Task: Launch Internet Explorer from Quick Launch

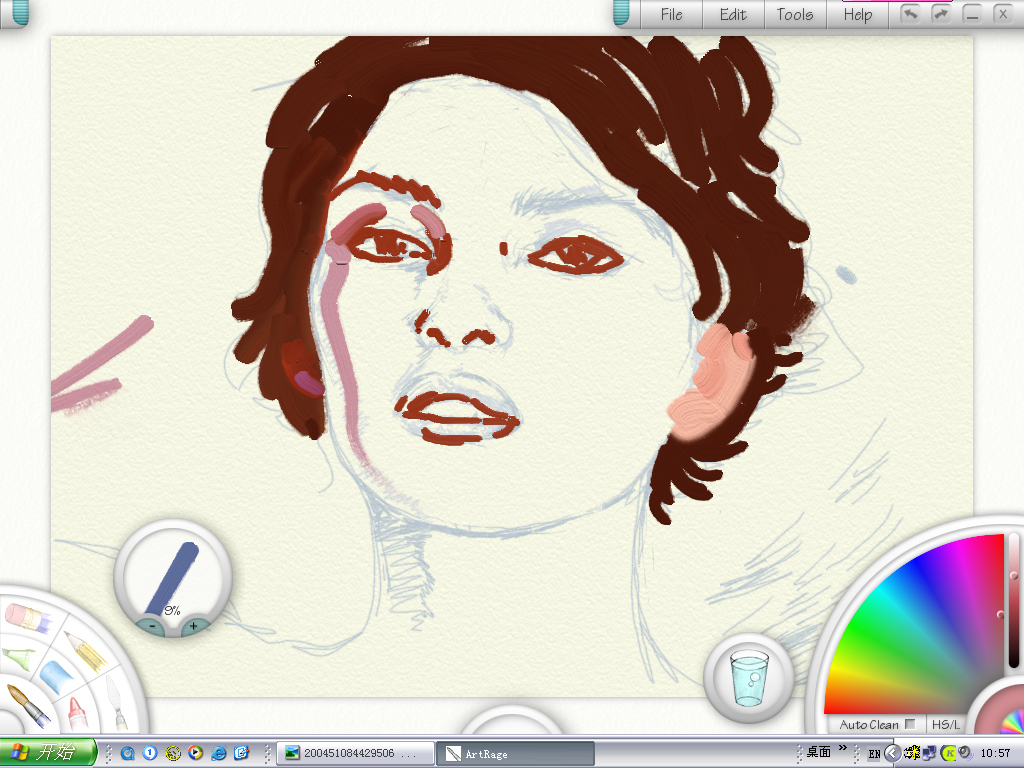Action: 219,753
